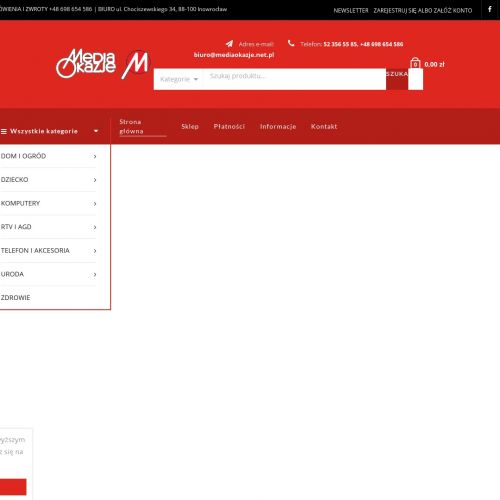Click the NEWSLETTER link
This screenshot has height=500, width=500.
click(351, 11)
